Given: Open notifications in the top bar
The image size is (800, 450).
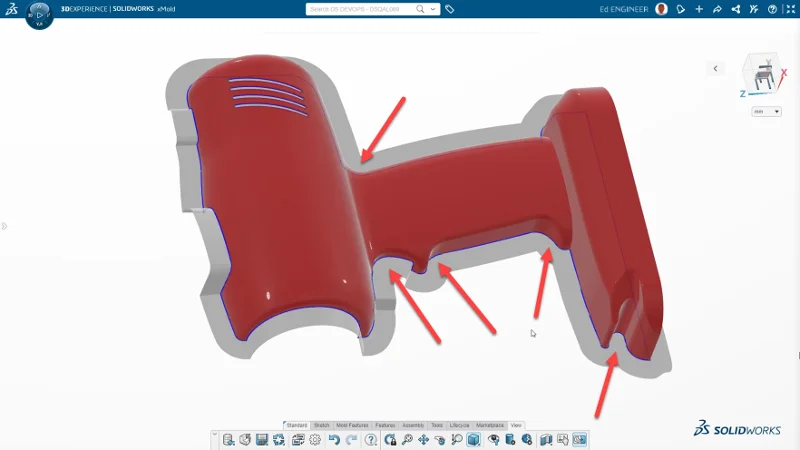Looking at the screenshot, I should point(681,9).
